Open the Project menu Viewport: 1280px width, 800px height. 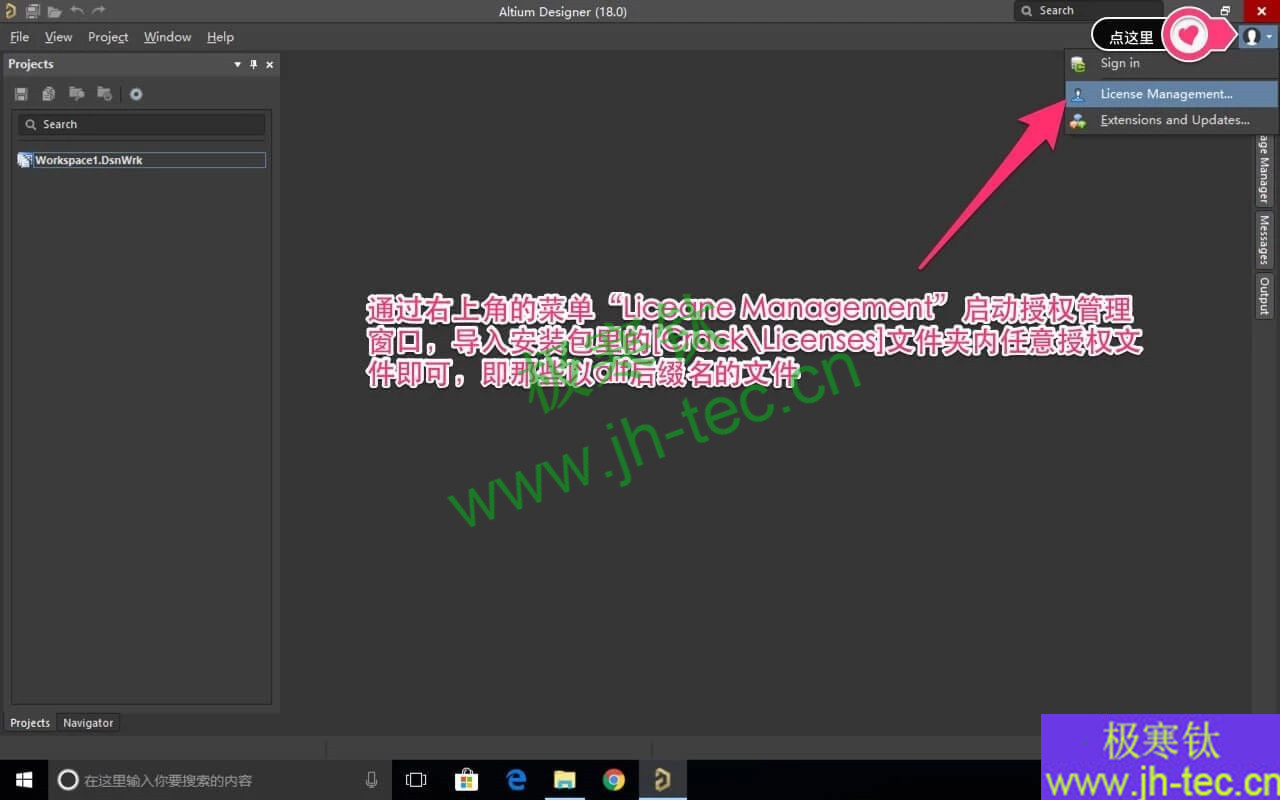click(x=108, y=37)
